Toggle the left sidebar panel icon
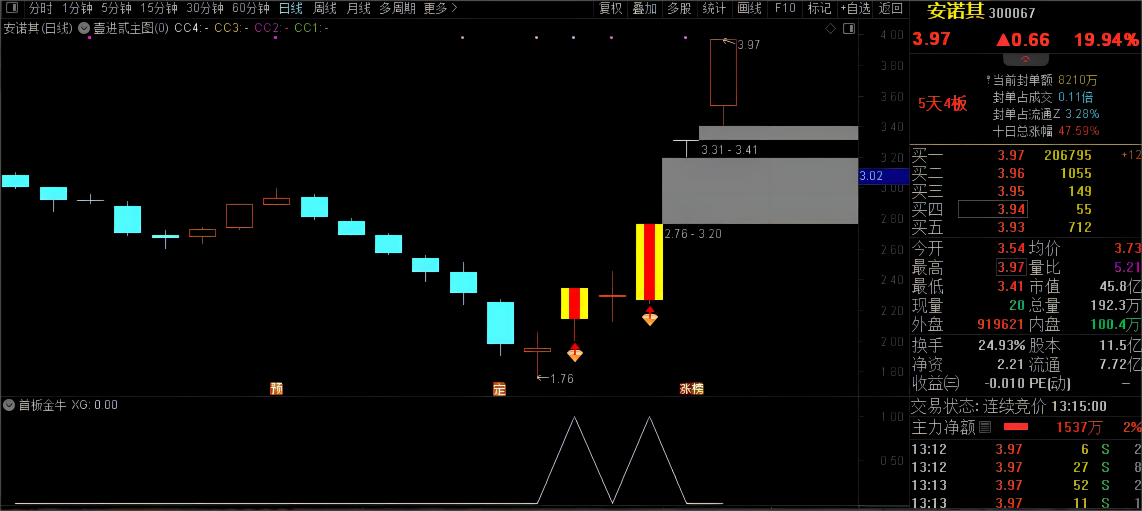Screen dimensions: 1142x511 coord(13,9)
